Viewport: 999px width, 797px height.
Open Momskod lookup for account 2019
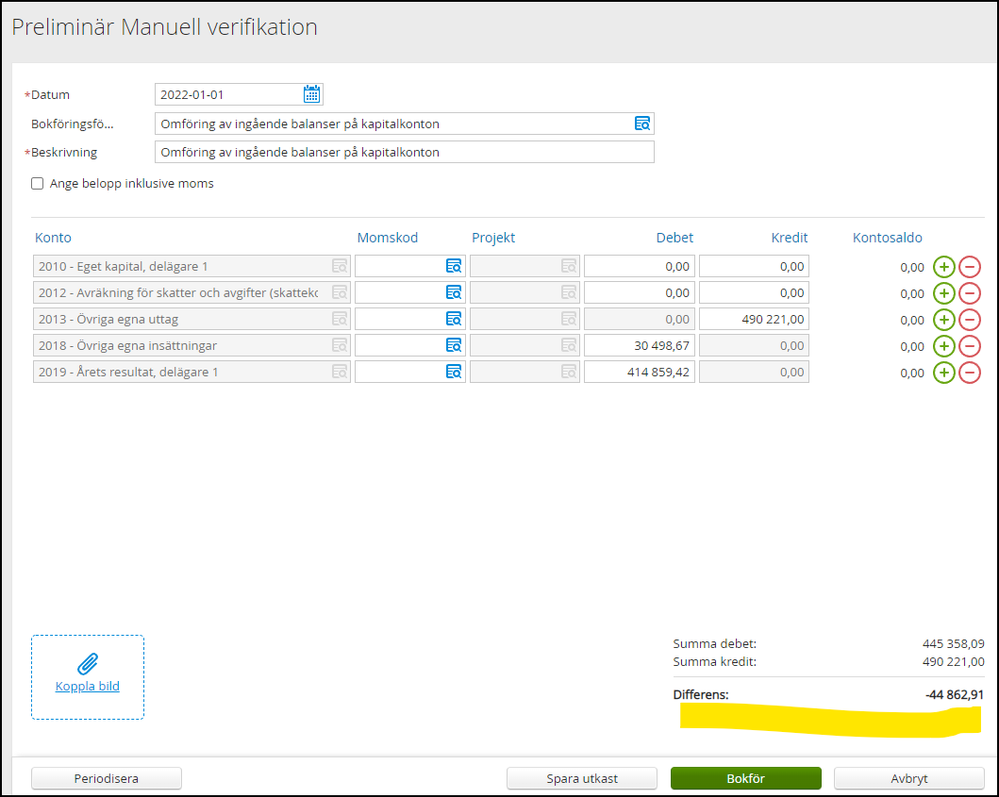454,372
